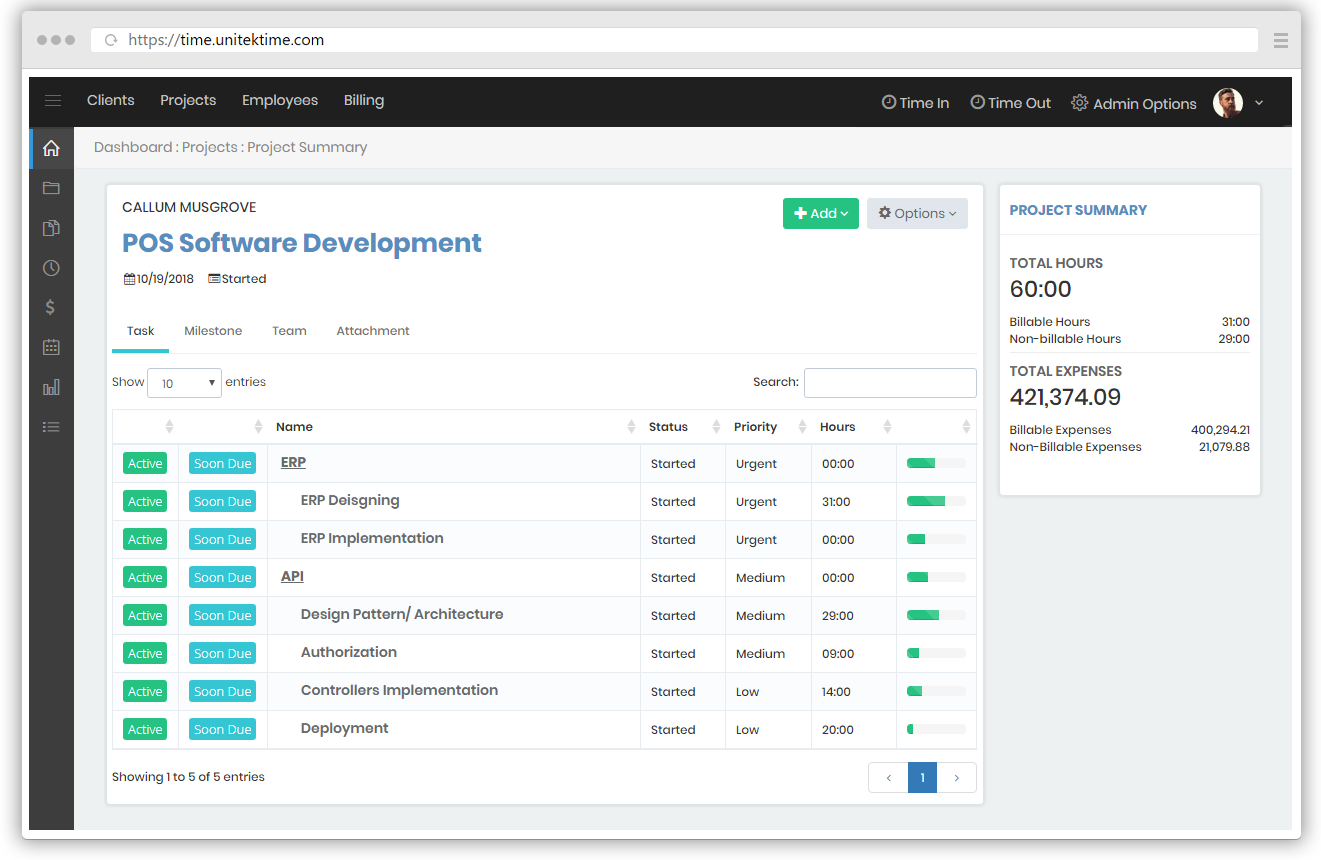Open the ERP task link
Viewport: 1321px width, 860px height.
tap(293, 463)
